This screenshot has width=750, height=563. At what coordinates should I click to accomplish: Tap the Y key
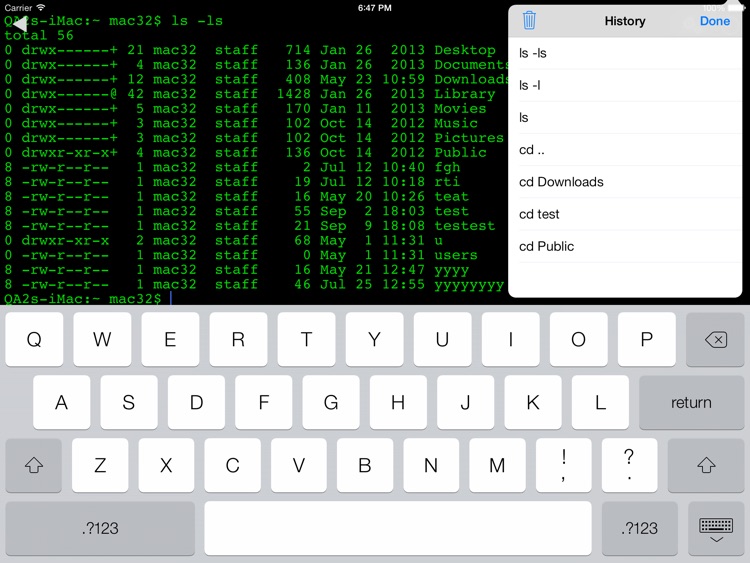point(374,340)
